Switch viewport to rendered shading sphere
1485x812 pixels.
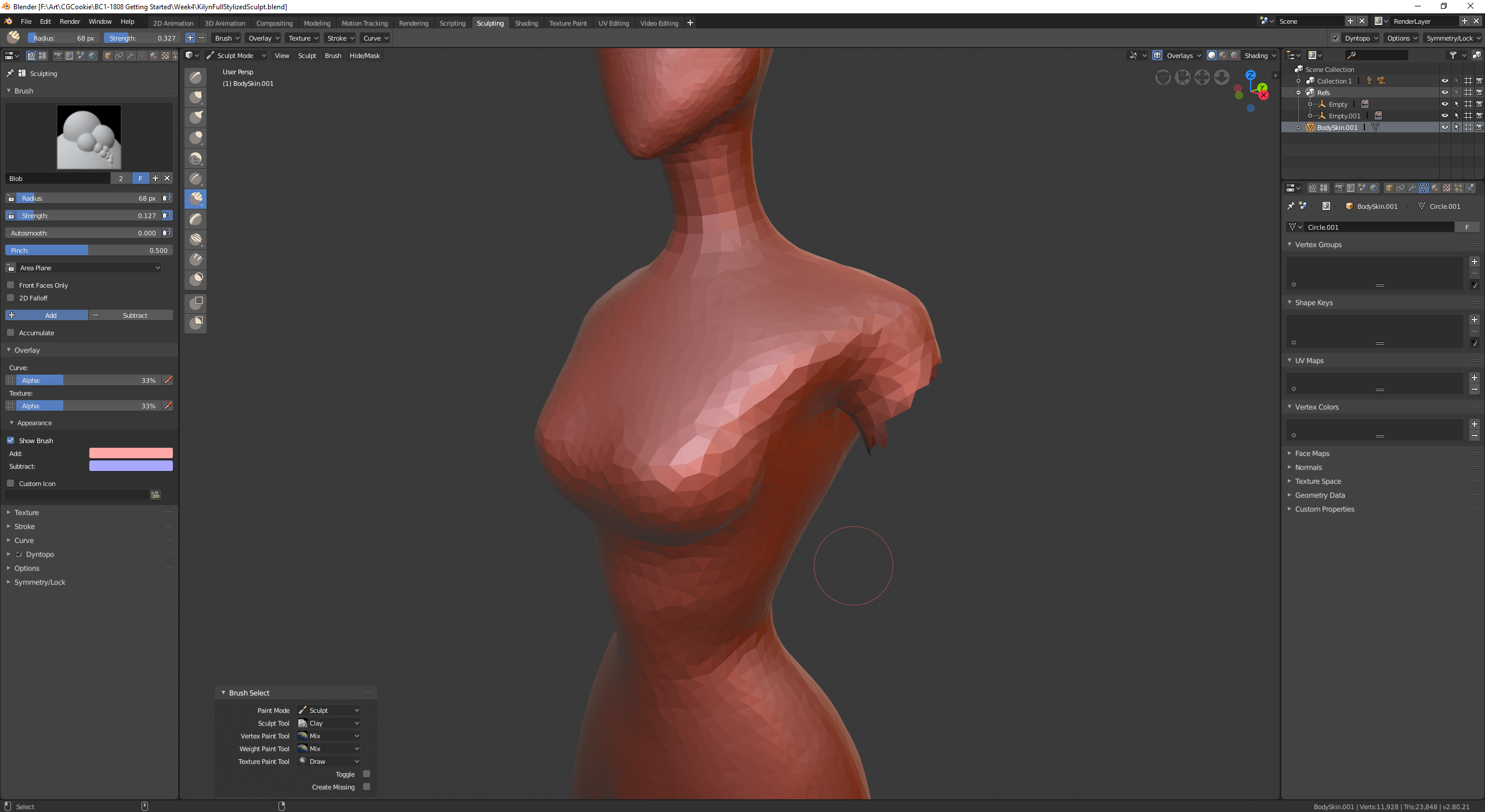pyautogui.click(x=1234, y=55)
